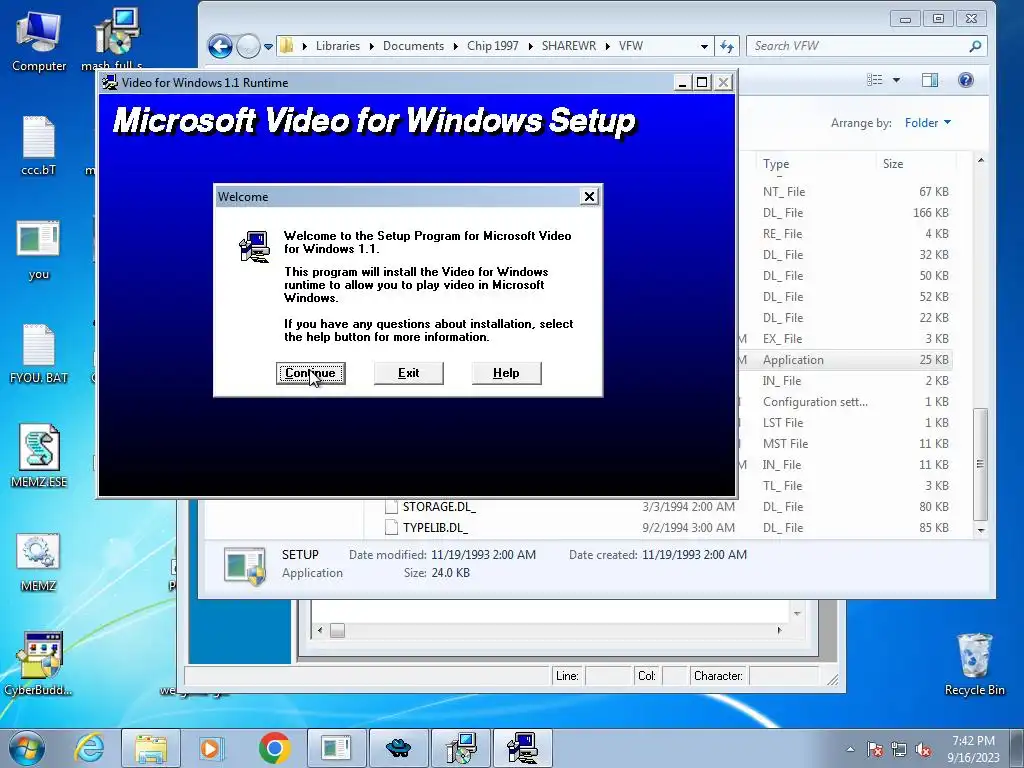Click scroll down arrow of Explorer file list
Viewport: 1024px width, 768px height.
click(980, 530)
